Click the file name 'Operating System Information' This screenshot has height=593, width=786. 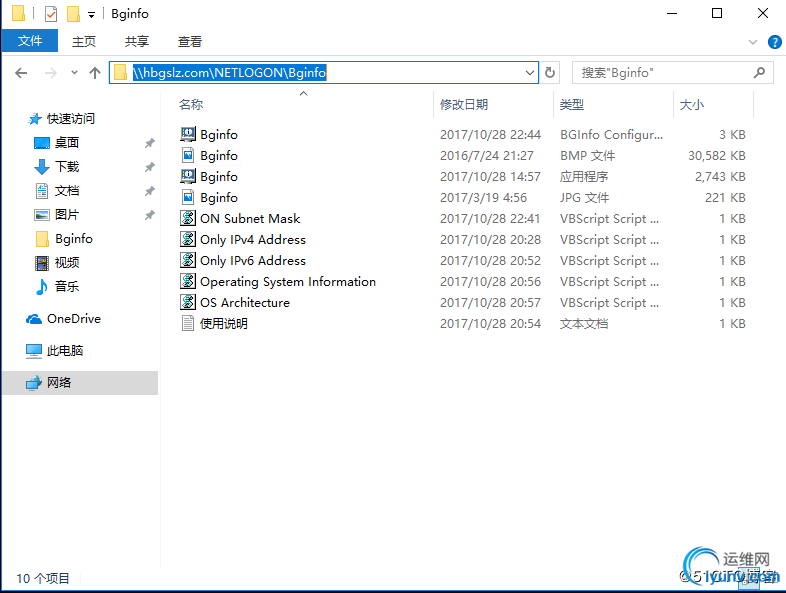click(288, 282)
